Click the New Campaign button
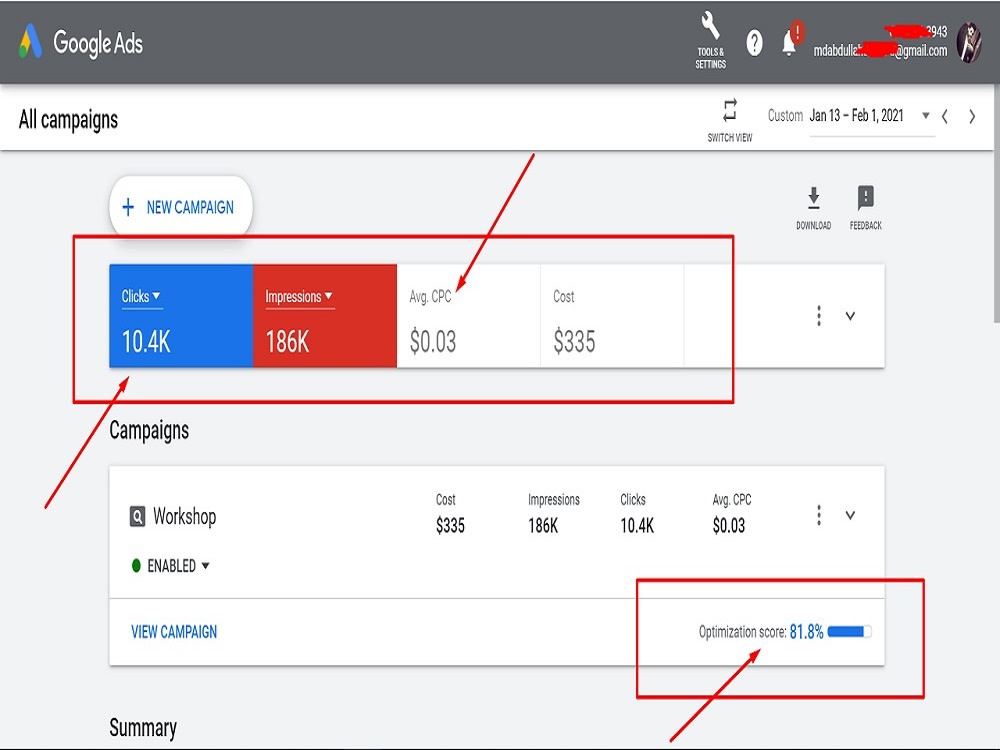Screen dimensions: 1000x750 (180, 207)
